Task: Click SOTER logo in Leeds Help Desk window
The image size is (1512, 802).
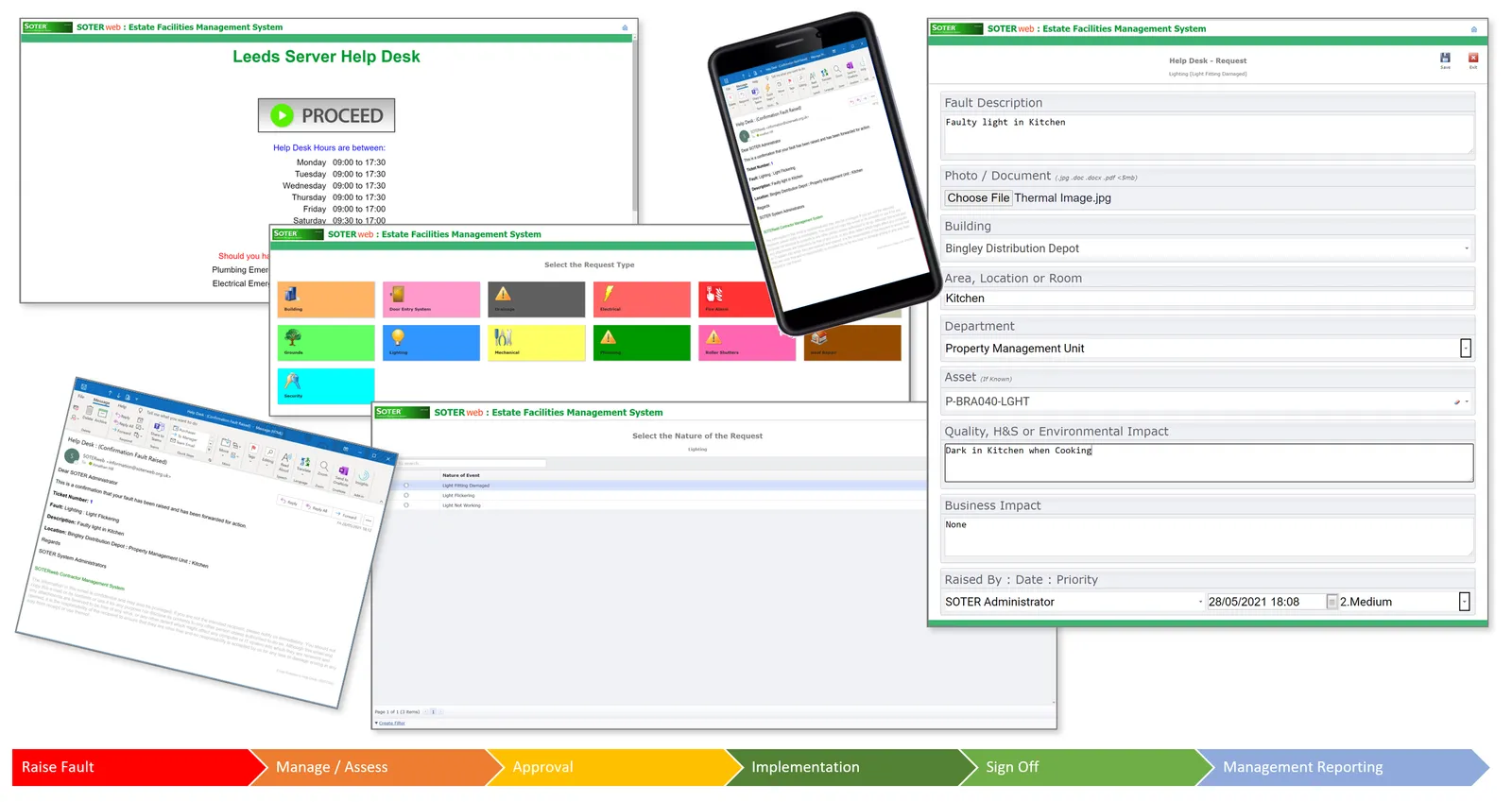Action: point(47,27)
